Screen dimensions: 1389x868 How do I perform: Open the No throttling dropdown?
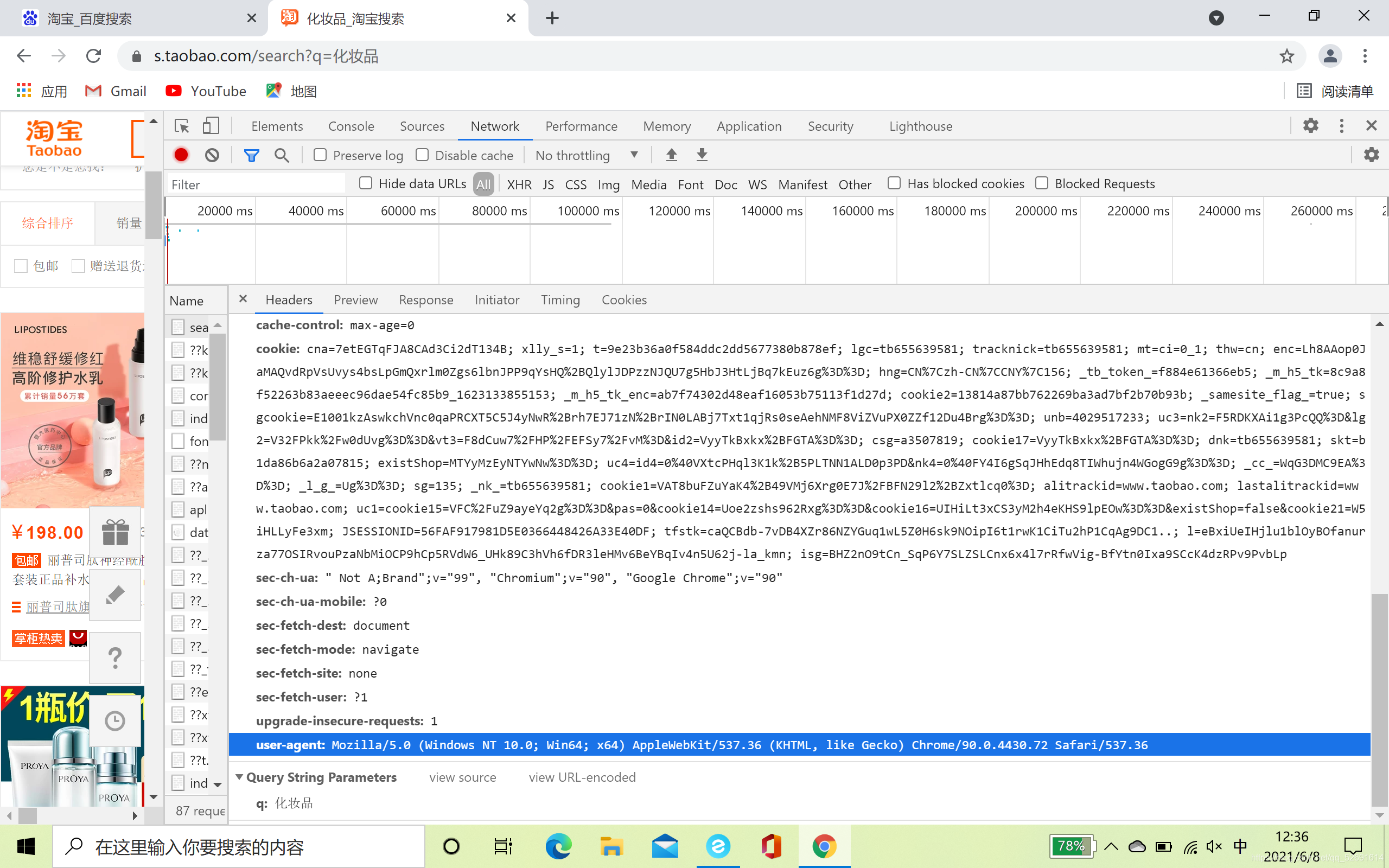587,155
